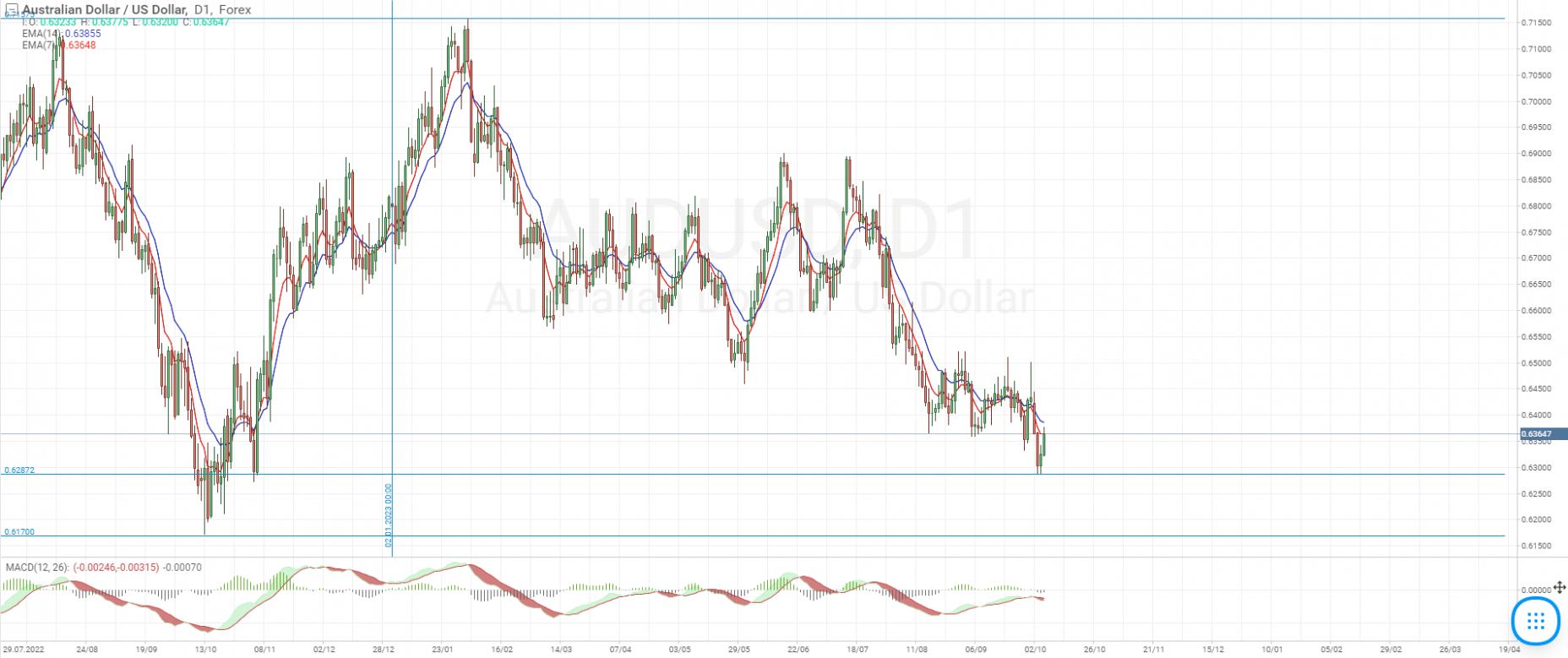Image resolution: width=1568 pixels, height=658 pixels.
Task: Click the Forex label in chart title
Action: point(235,10)
